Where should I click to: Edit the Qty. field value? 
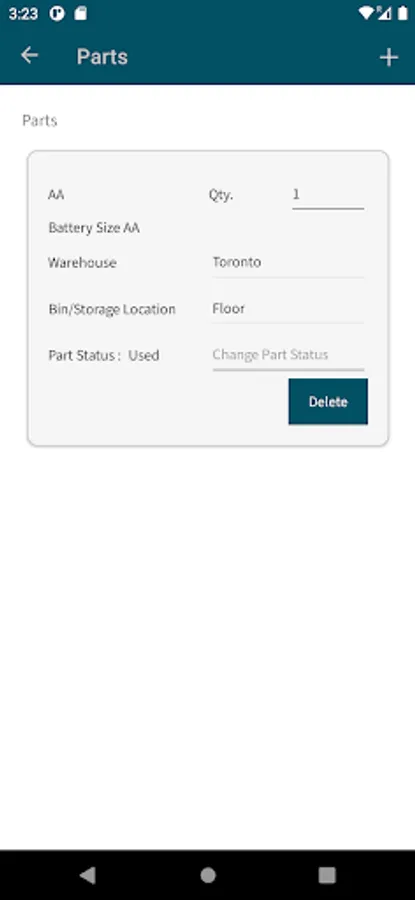pyautogui.click(x=328, y=195)
